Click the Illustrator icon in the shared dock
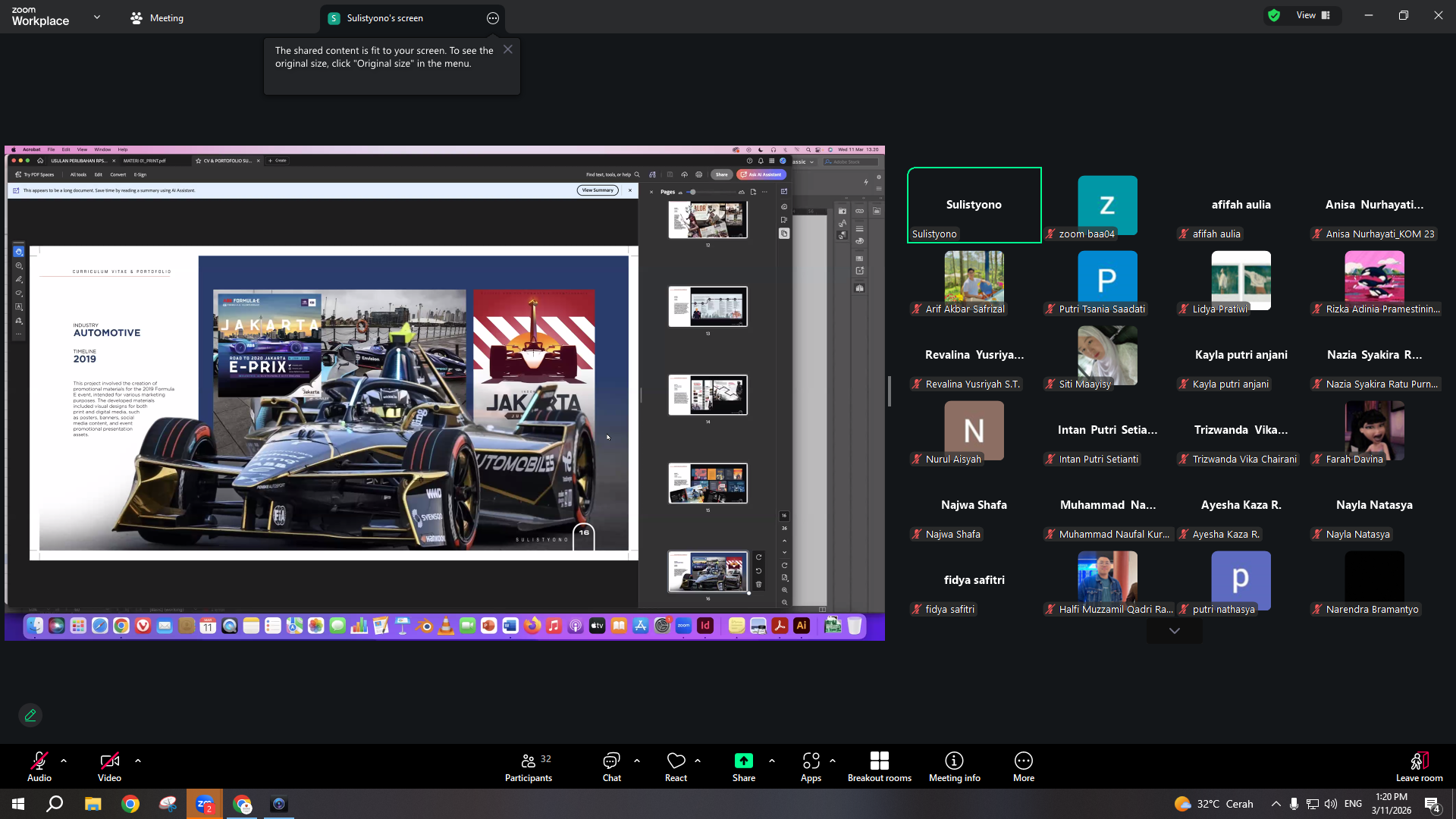 pos(802,626)
